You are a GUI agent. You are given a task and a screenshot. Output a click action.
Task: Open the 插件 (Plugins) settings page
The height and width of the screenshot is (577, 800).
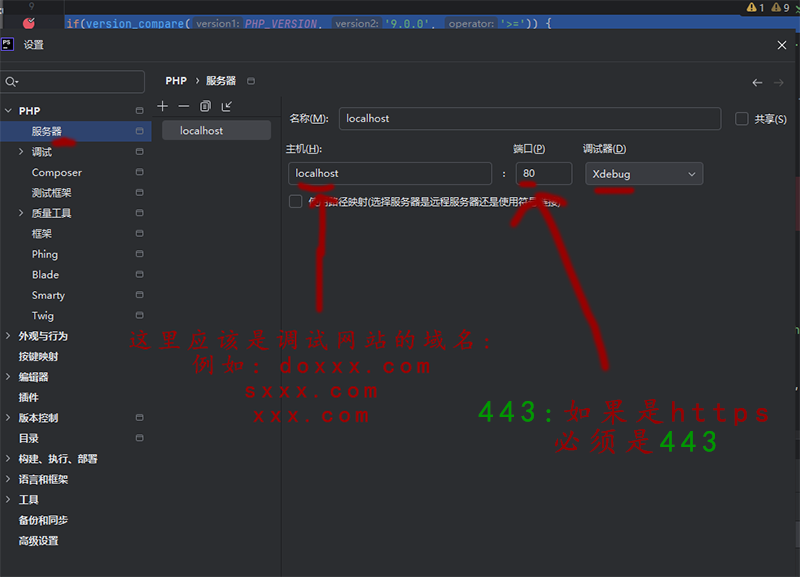pos(28,397)
